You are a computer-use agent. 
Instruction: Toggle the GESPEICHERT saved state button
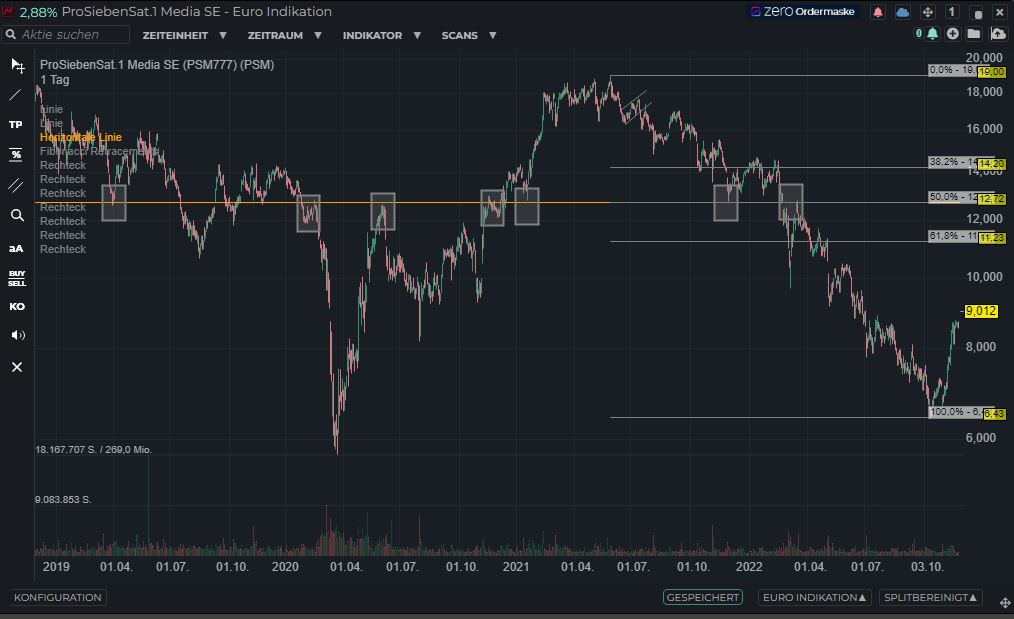[703, 597]
